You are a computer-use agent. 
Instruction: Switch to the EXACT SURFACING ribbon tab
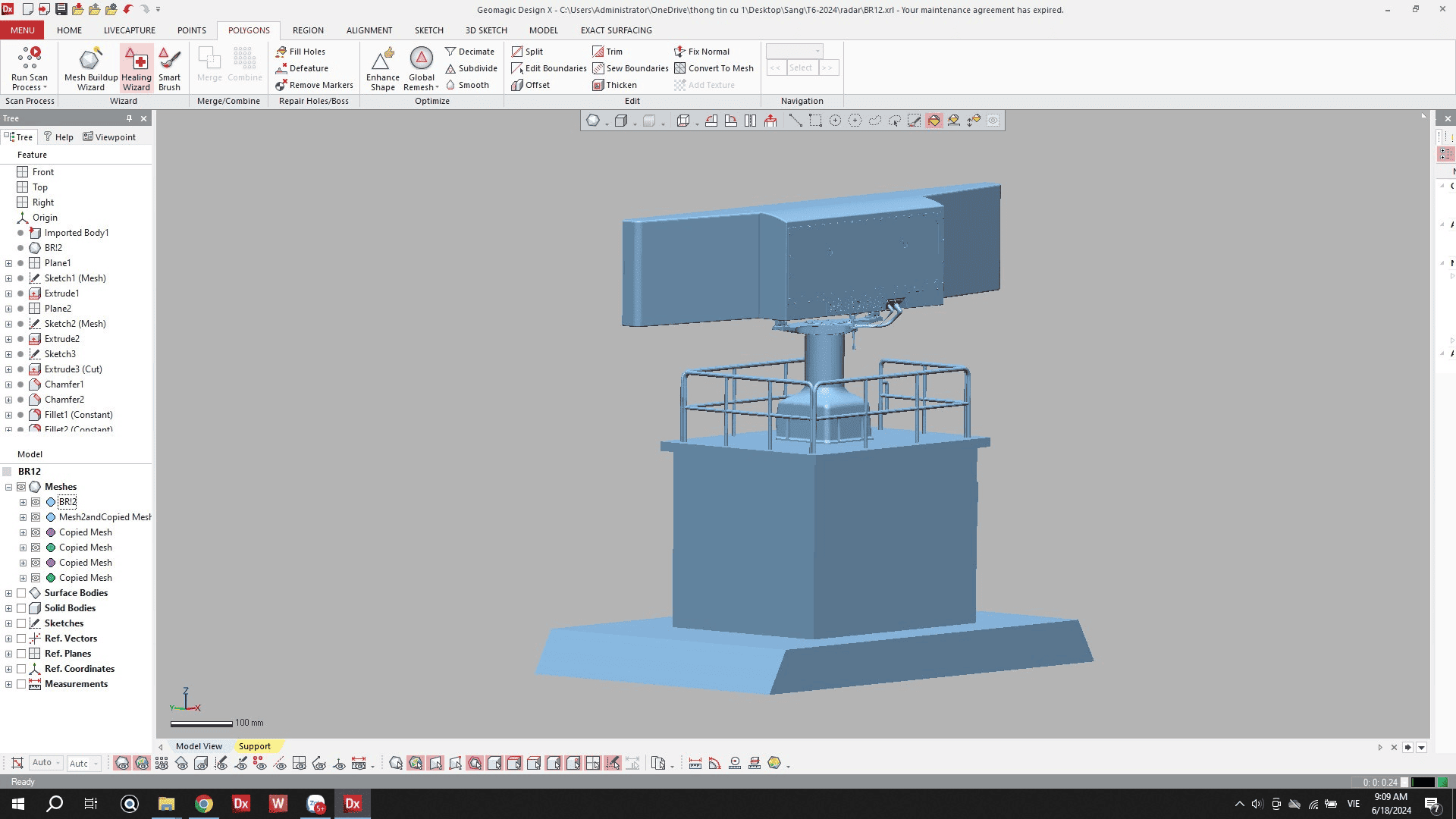[x=616, y=30]
